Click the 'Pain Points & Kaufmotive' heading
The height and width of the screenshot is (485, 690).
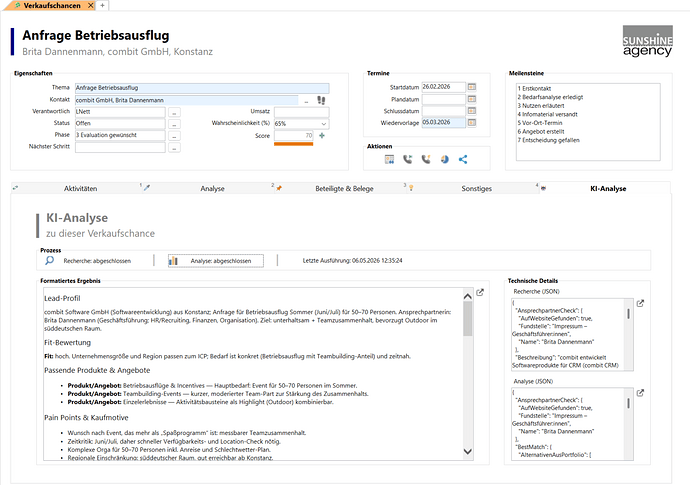point(86,418)
